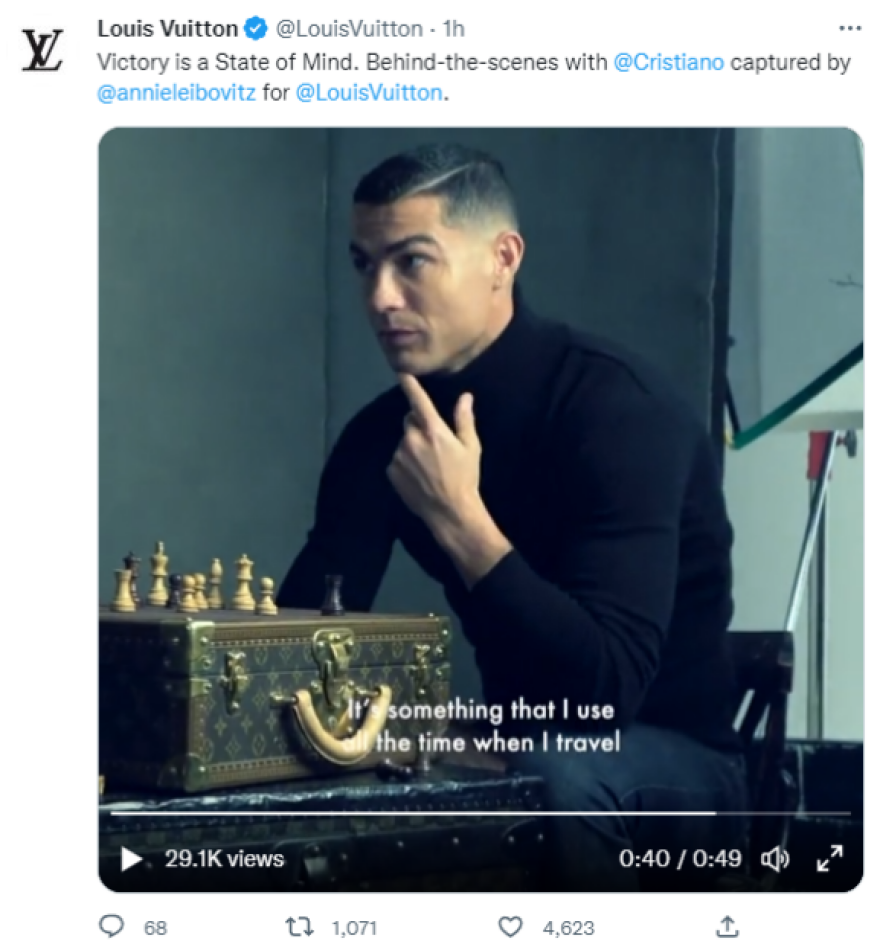Expand the video to fullscreen
This screenshot has width=880, height=947.
829,858
